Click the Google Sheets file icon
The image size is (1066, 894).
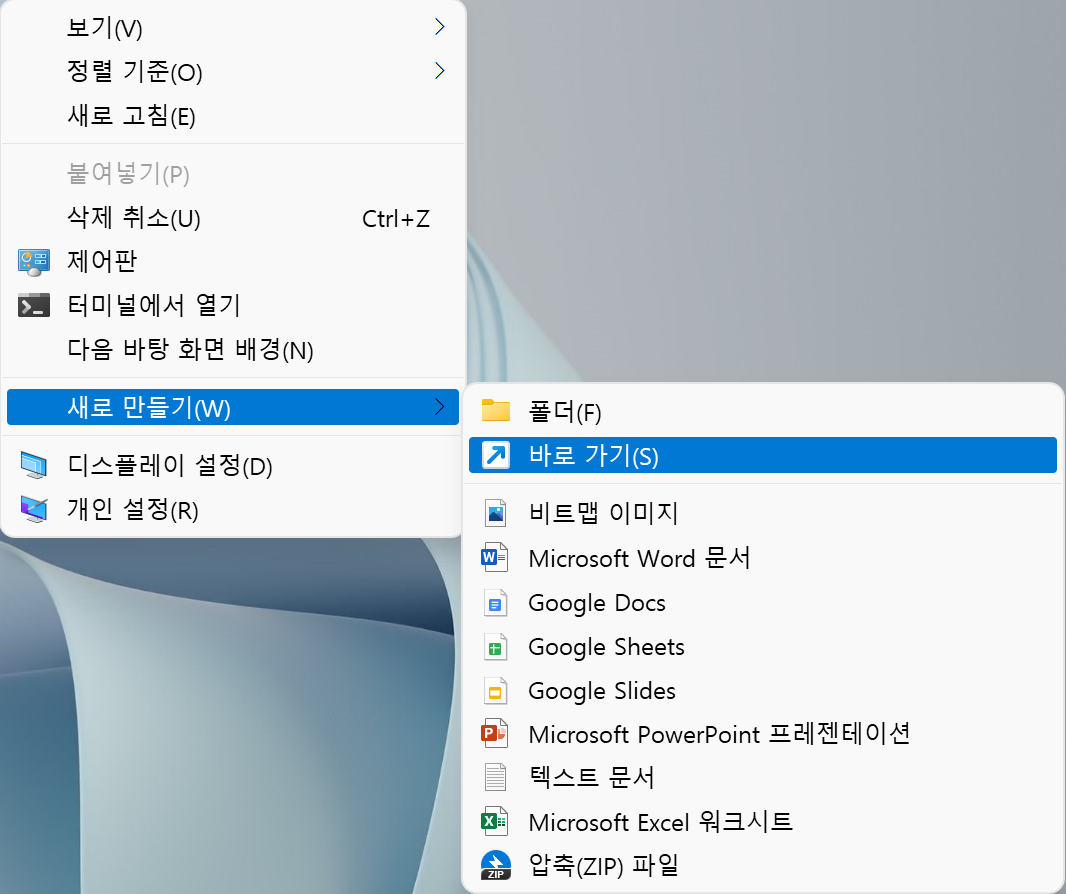496,647
